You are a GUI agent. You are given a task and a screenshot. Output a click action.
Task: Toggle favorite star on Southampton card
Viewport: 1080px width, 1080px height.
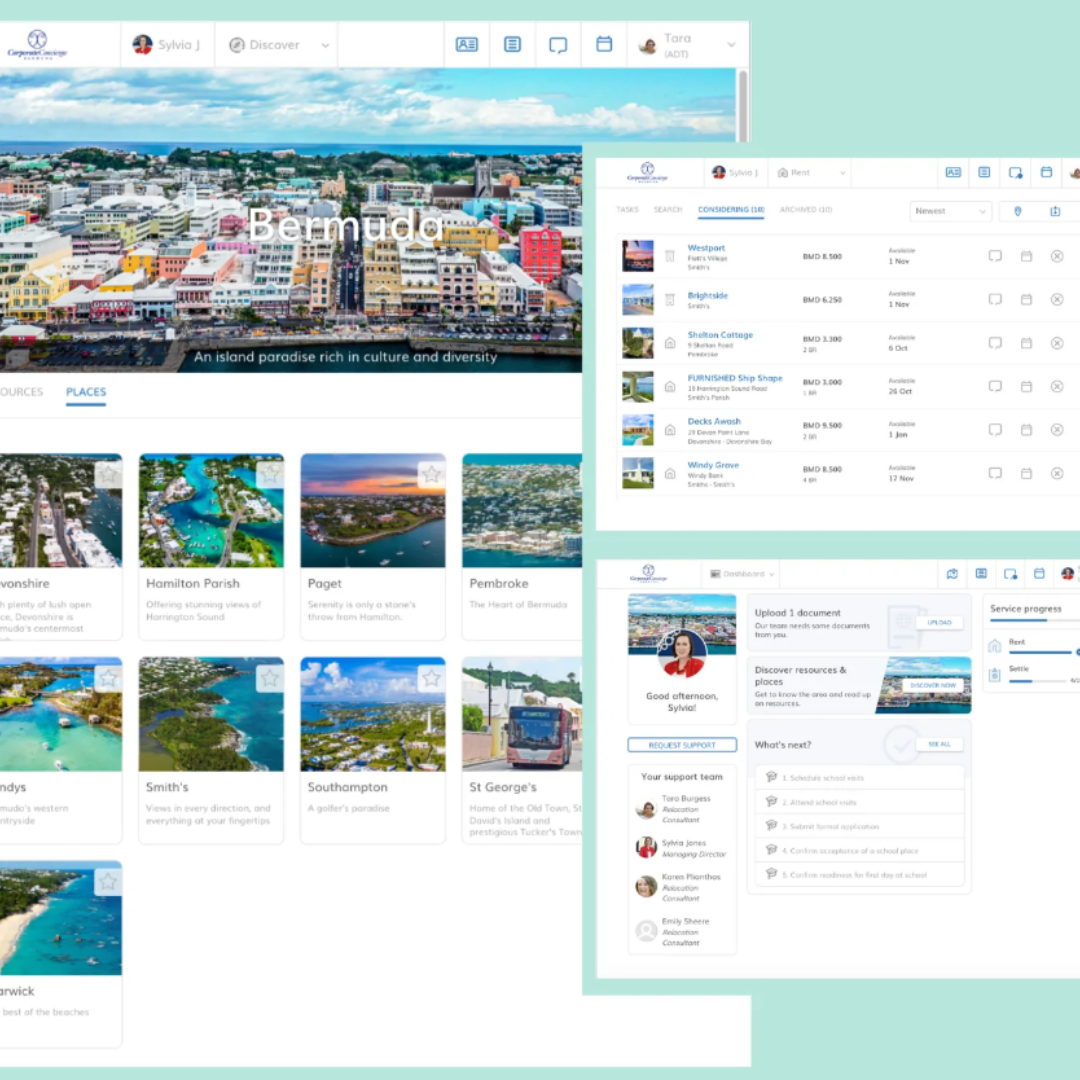[431, 678]
